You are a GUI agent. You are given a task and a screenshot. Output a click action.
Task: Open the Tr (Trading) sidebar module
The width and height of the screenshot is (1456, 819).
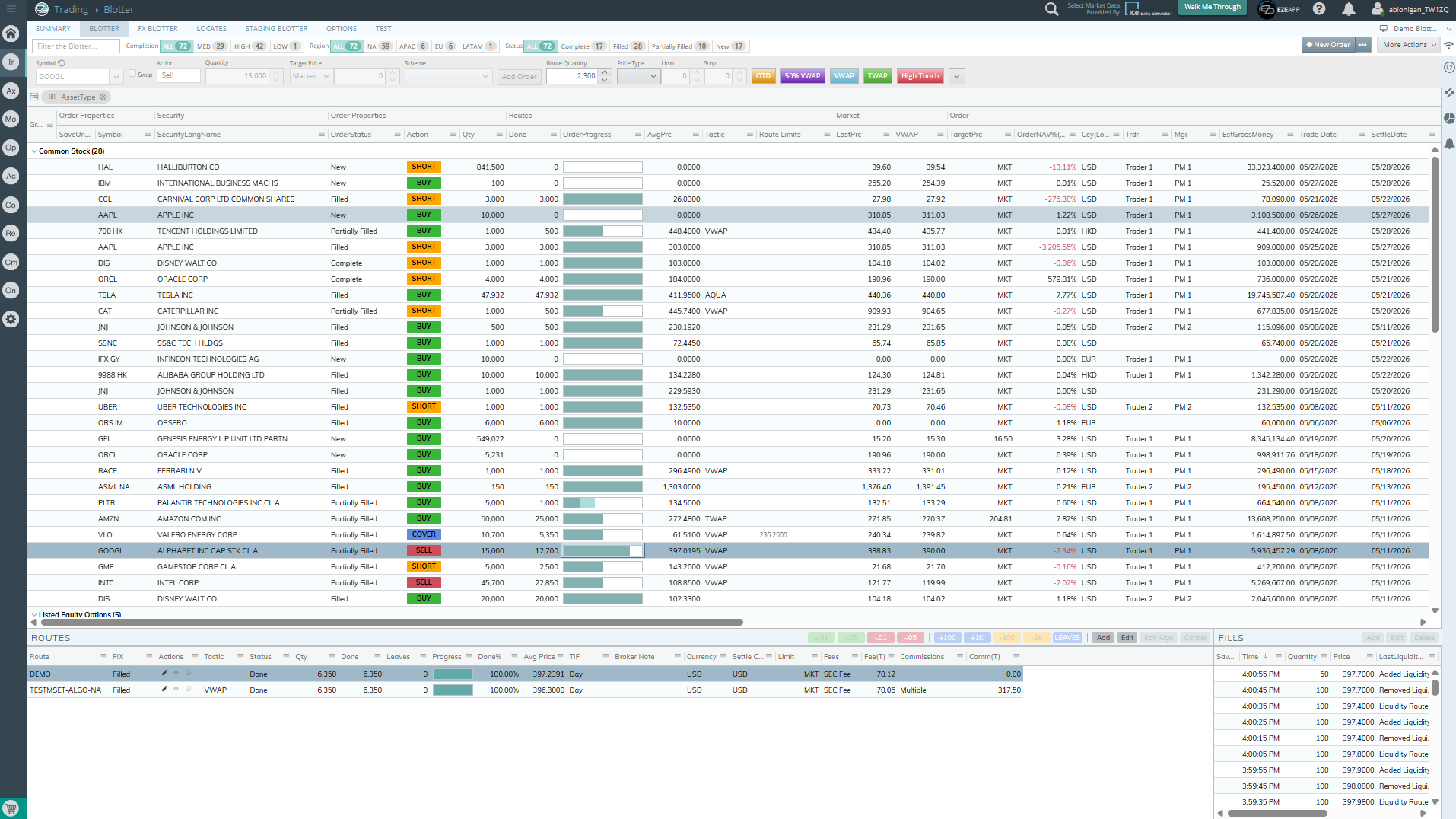11,62
